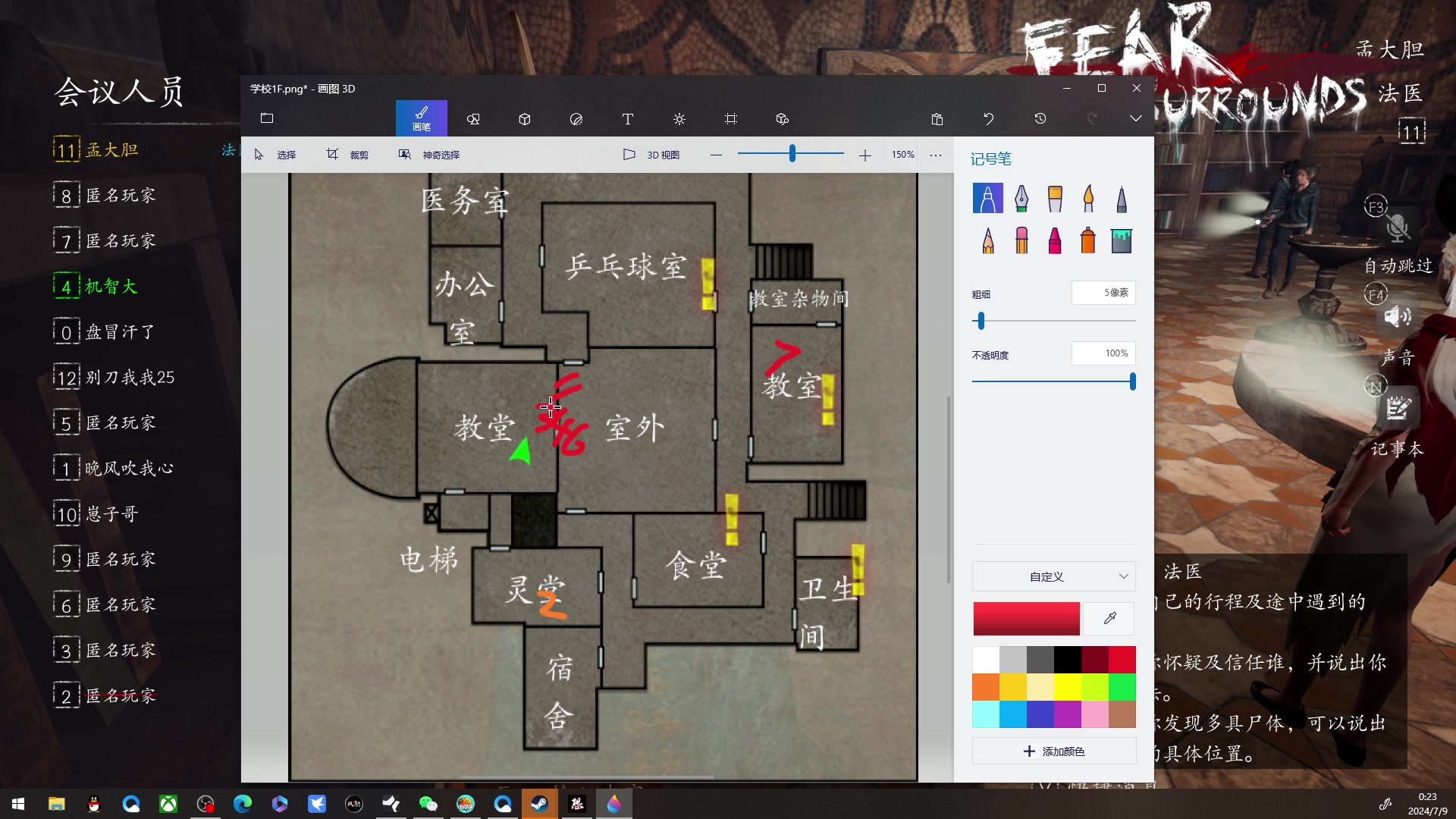Select the Spray can brush
1456x819 pixels.
tap(1088, 240)
